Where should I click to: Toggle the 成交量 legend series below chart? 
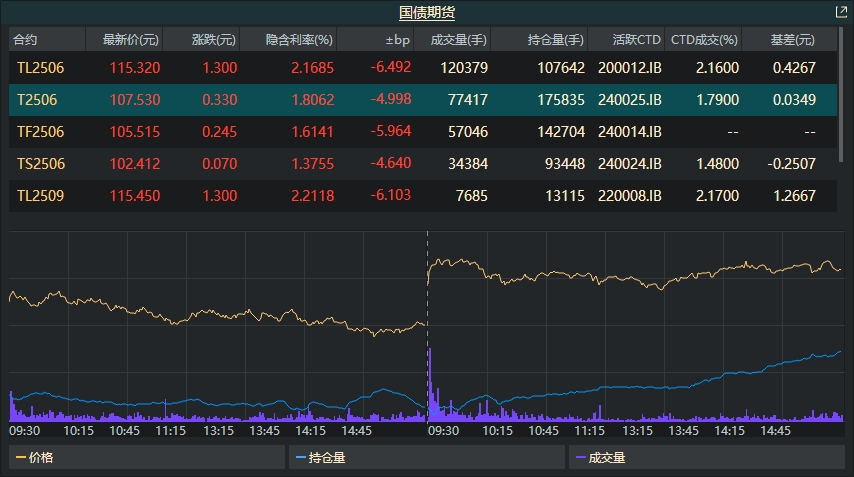click(606, 458)
